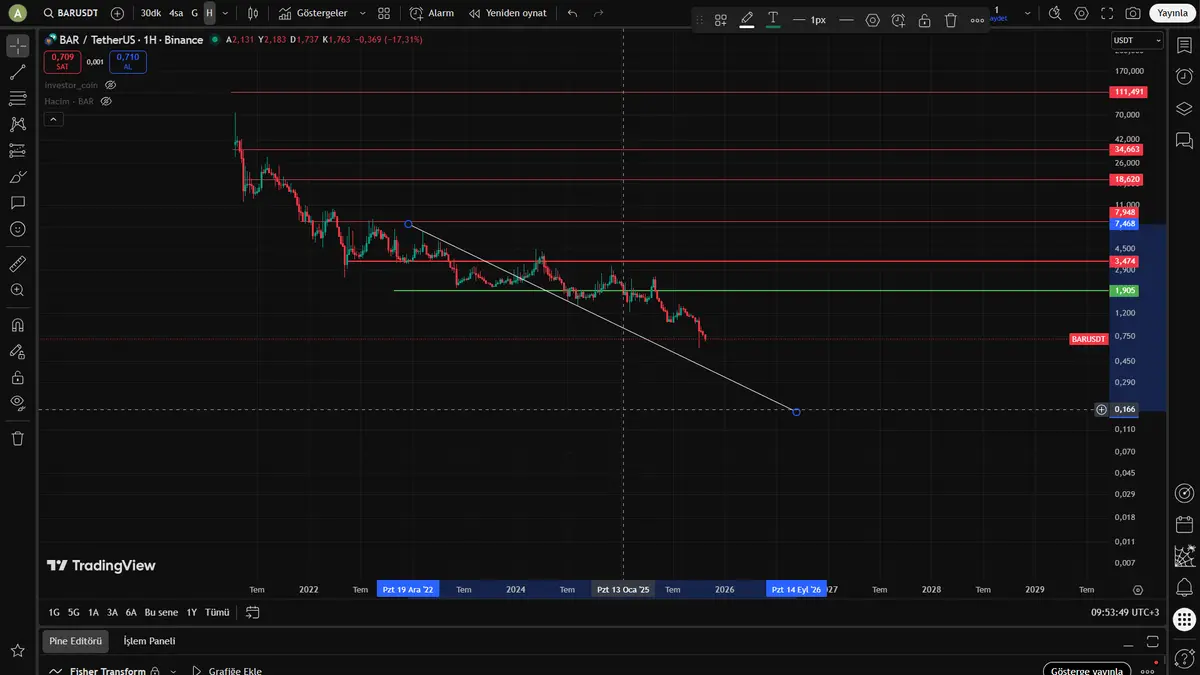Viewport: 1200px width, 675px height.
Task: Collapse the indicator legend chevron
Action: coord(53,119)
